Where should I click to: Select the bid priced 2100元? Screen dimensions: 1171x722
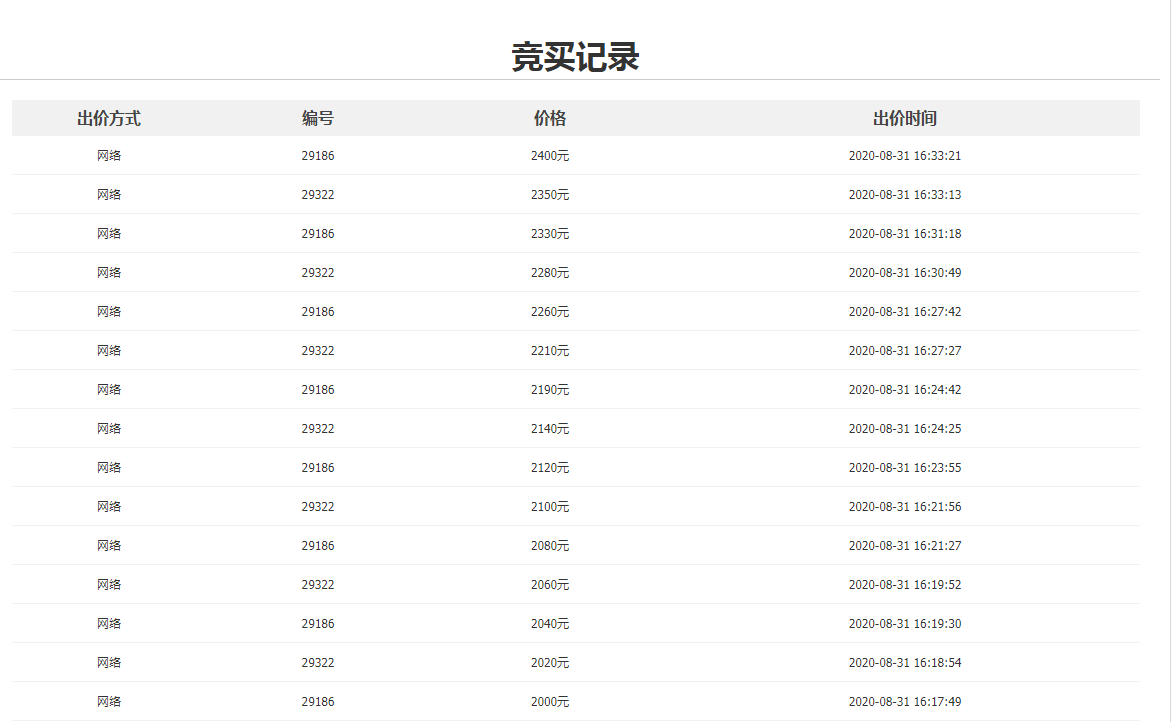[x=550, y=506]
